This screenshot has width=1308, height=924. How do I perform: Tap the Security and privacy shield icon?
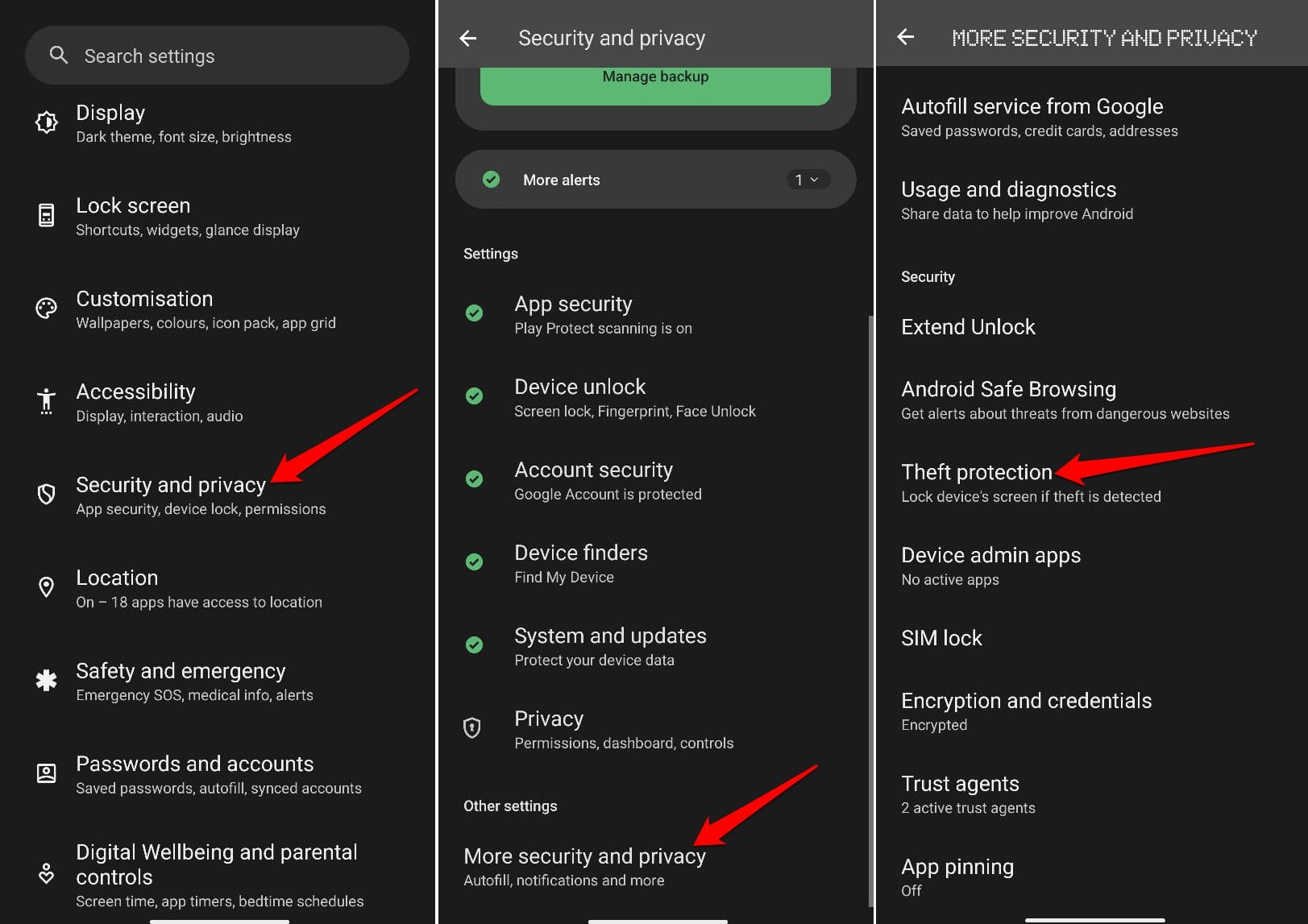click(x=47, y=494)
